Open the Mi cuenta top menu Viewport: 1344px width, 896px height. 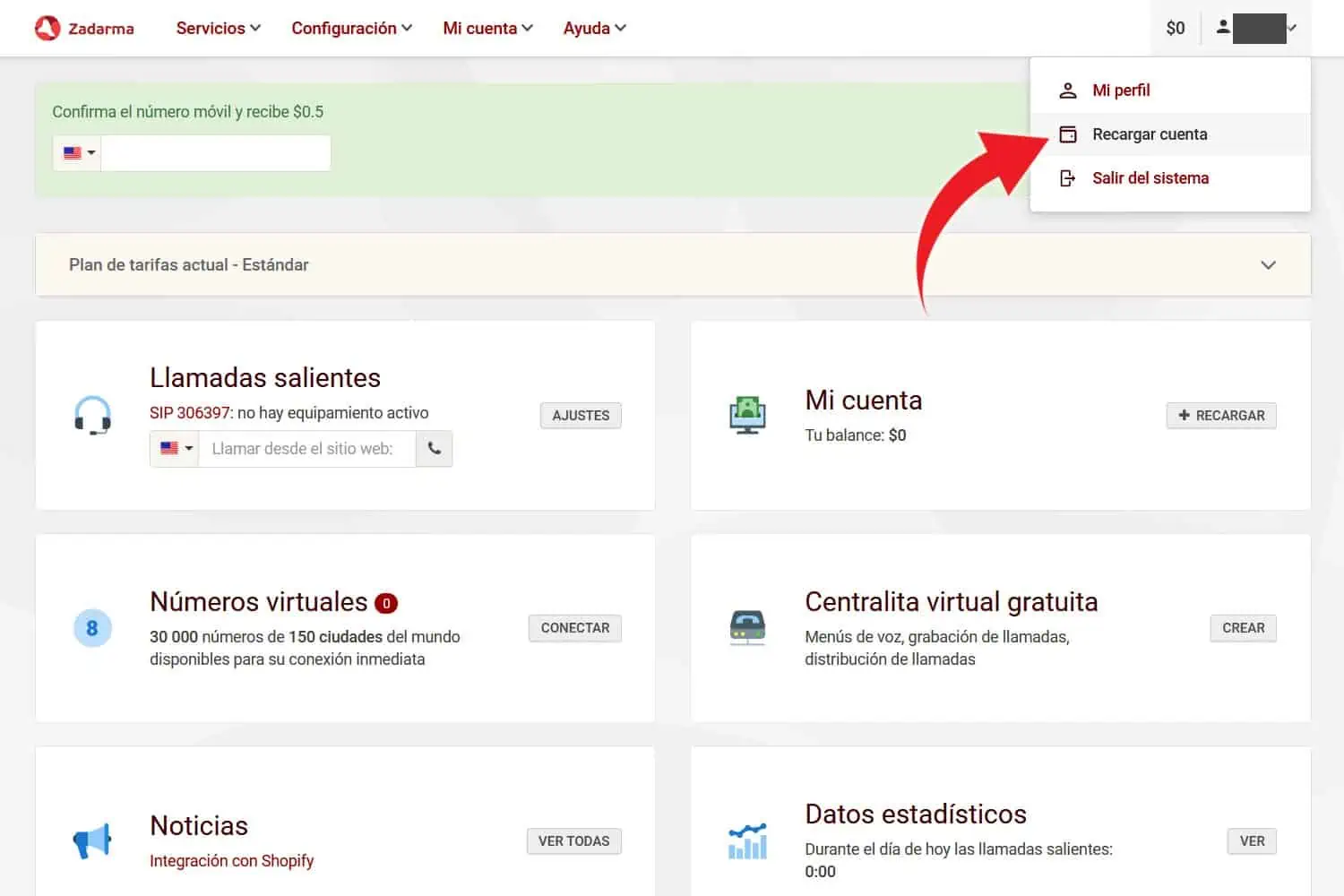pos(488,28)
